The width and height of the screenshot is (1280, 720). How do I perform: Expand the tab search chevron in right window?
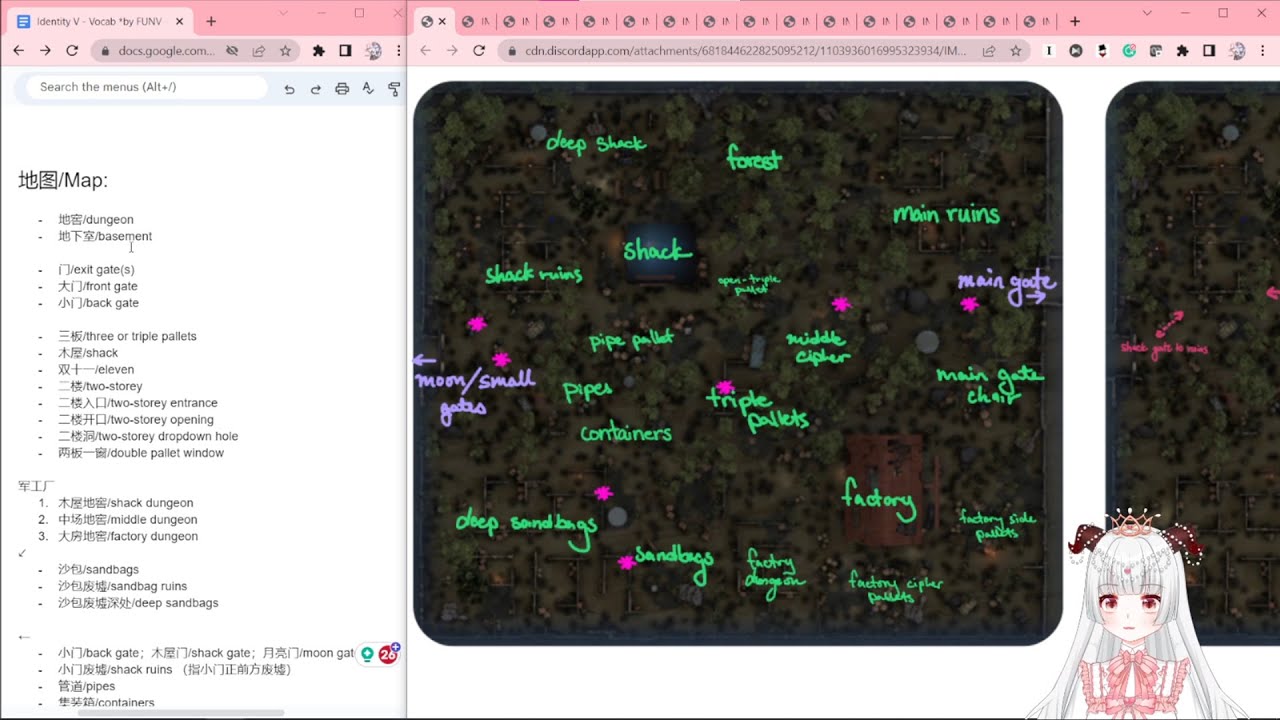1147,13
